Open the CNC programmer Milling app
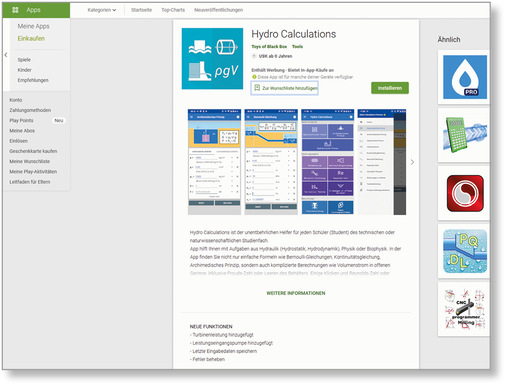506x385 pixels. [465, 309]
